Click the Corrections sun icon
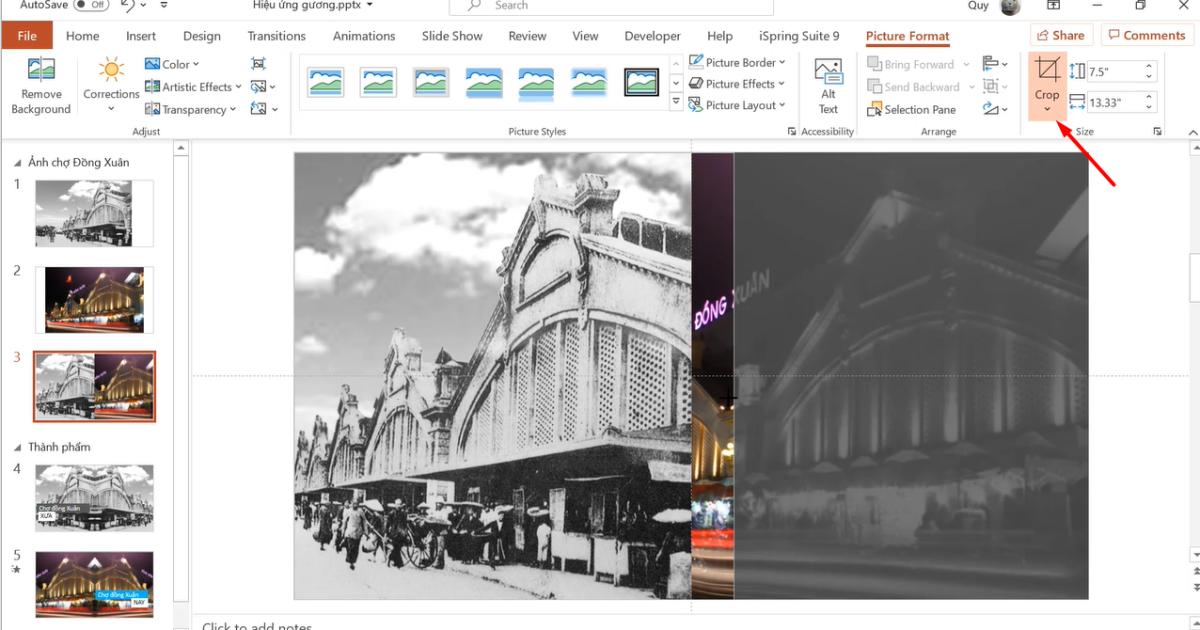Screen dimensions: 1200x630 110,68
